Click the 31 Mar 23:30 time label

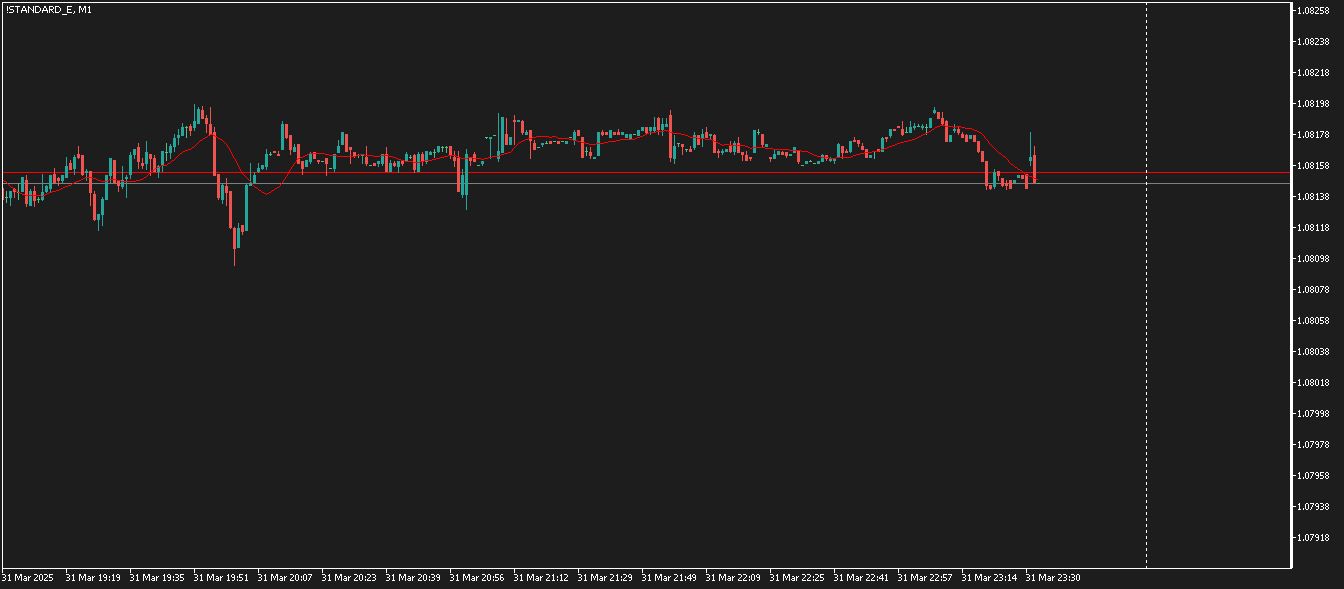coord(1053,577)
